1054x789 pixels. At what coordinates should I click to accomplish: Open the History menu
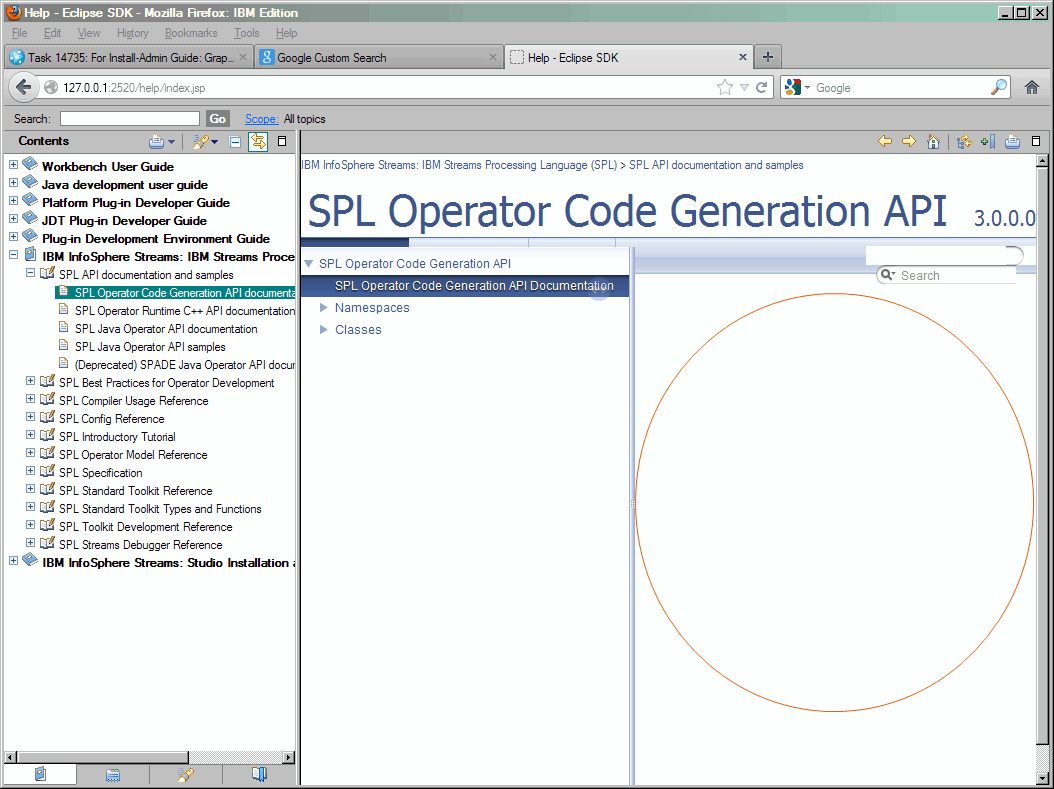click(132, 33)
